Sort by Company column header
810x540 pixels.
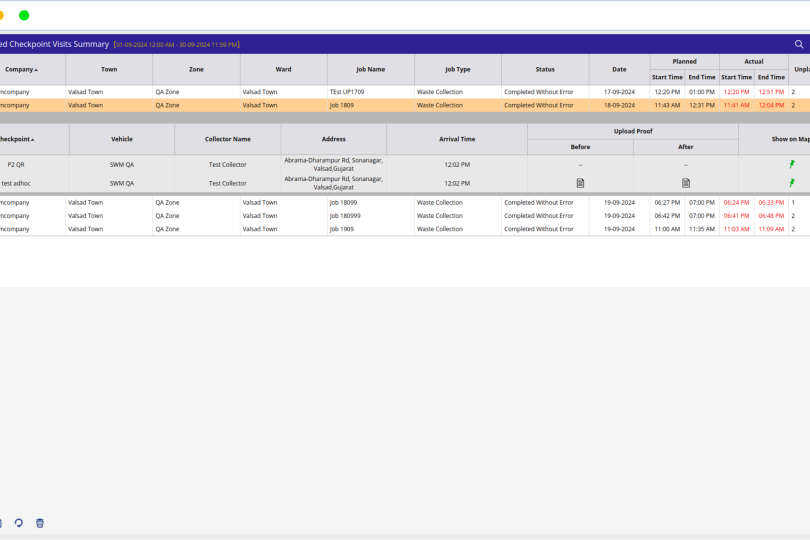coord(21,69)
